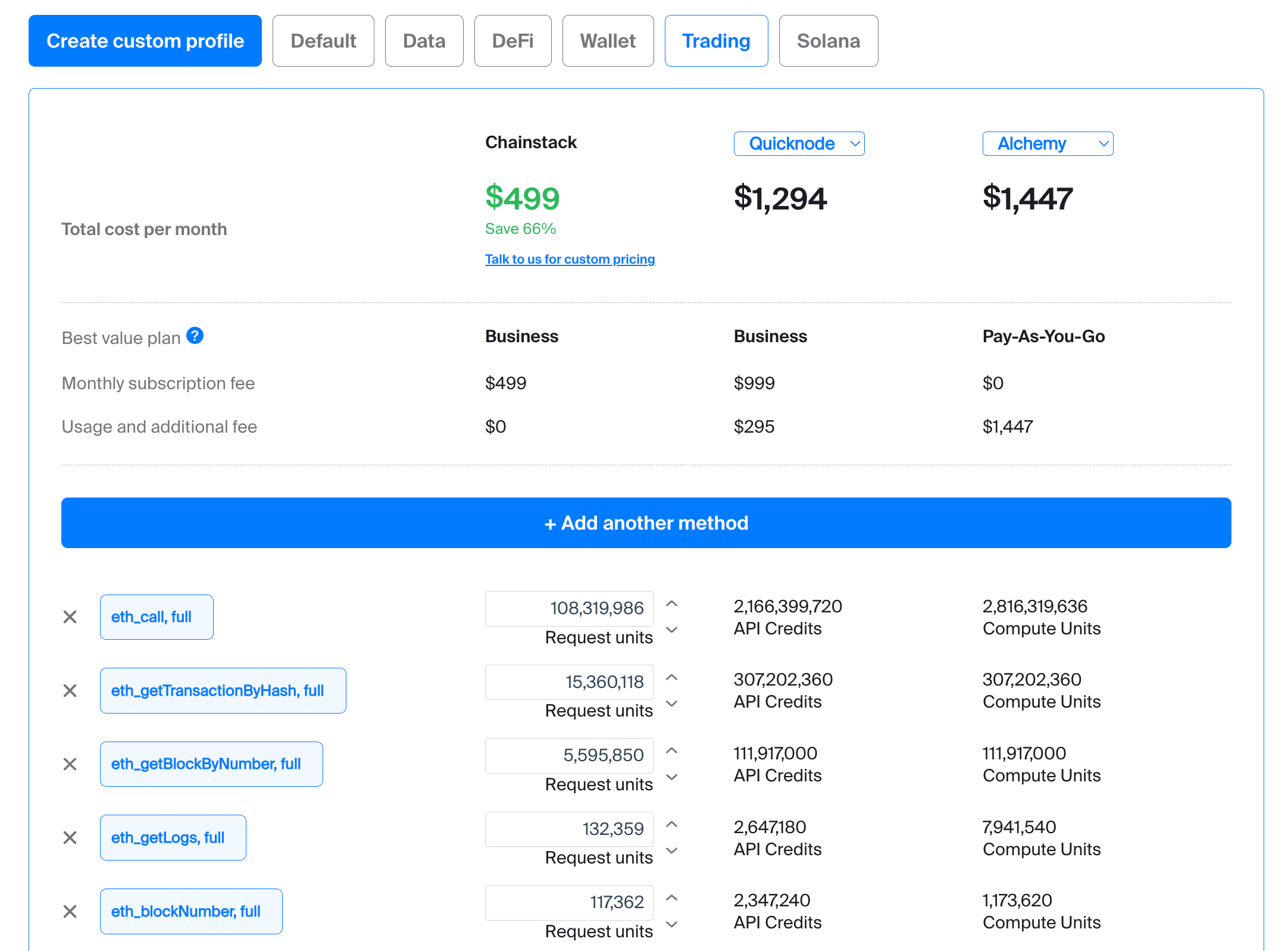Select the Solana profile tab

coord(828,41)
